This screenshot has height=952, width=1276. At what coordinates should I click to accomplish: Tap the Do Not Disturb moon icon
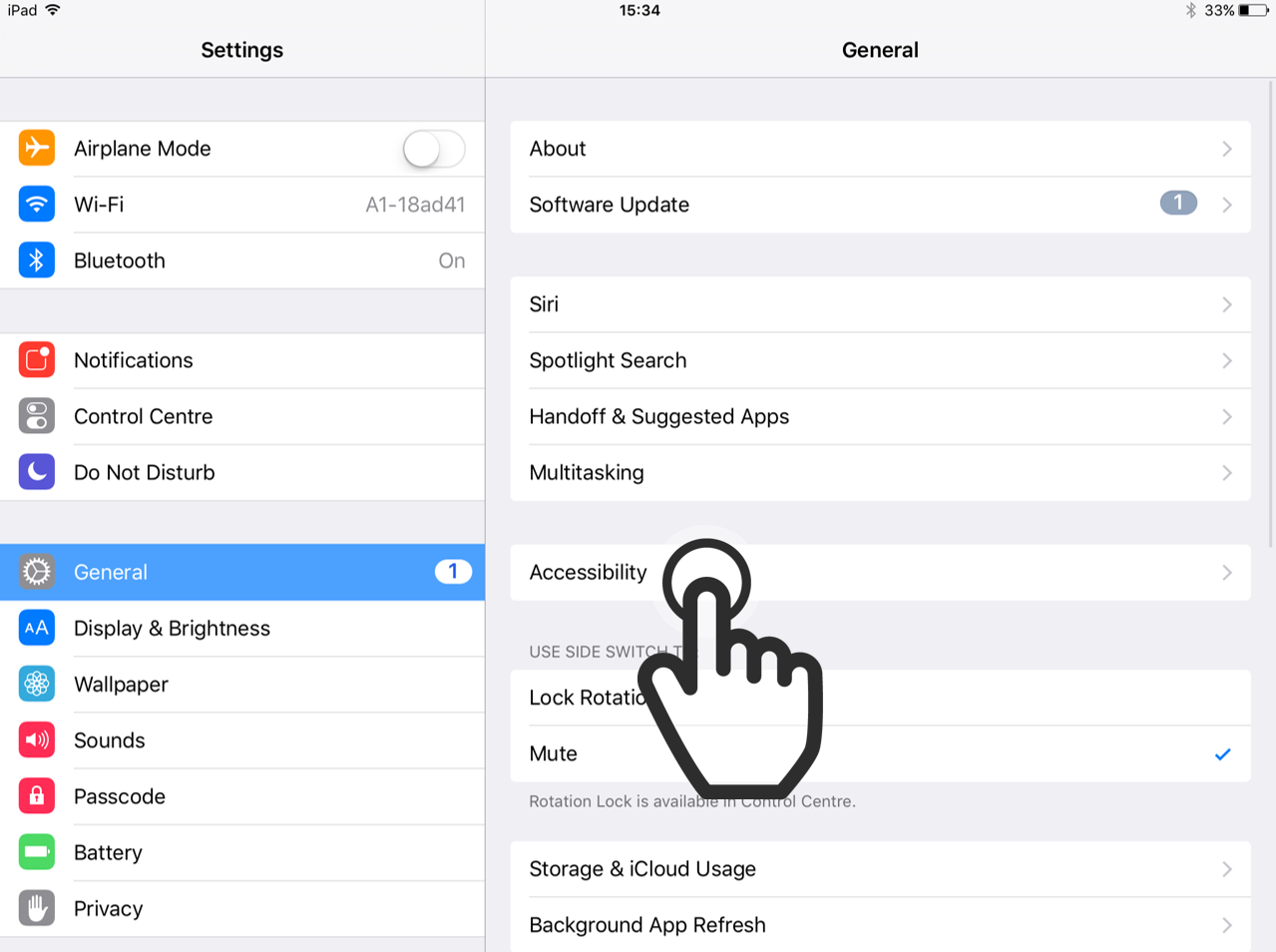click(x=37, y=472)
